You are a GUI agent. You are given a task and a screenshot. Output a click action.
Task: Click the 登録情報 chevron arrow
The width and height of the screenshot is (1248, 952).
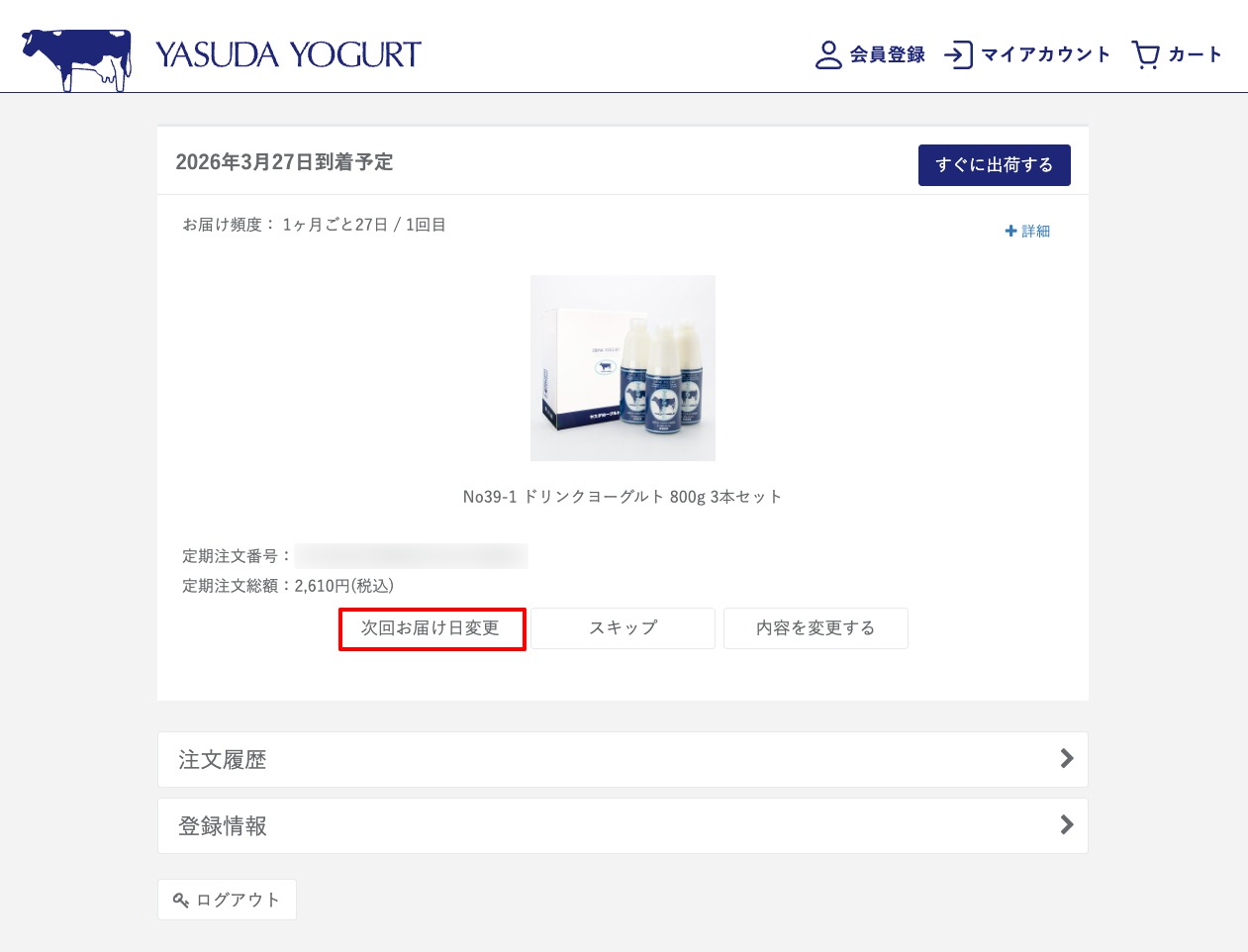[x=1066, y=825]
